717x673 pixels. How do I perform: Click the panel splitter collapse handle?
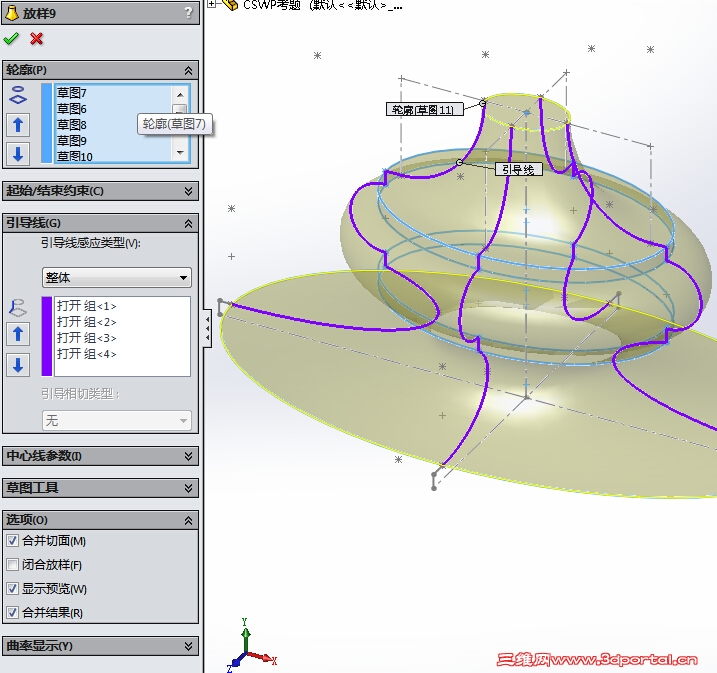tap(208, 328)
